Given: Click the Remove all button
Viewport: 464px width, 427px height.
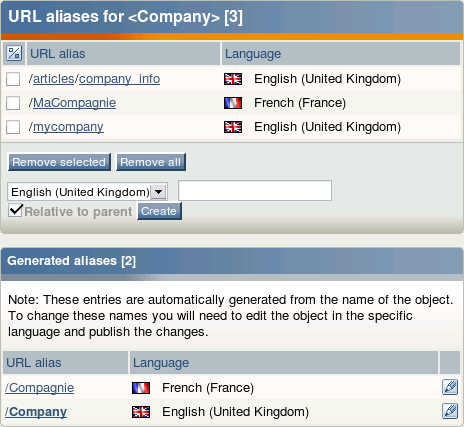Looking at the screenshot, I should pyautogui.click(x=151, y=162).
